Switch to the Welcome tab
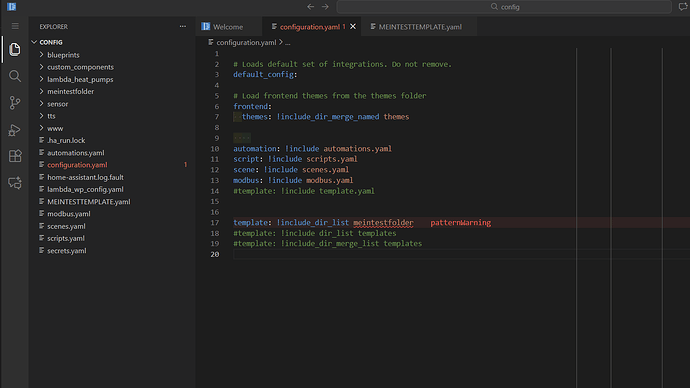 [x=228, y=27]
